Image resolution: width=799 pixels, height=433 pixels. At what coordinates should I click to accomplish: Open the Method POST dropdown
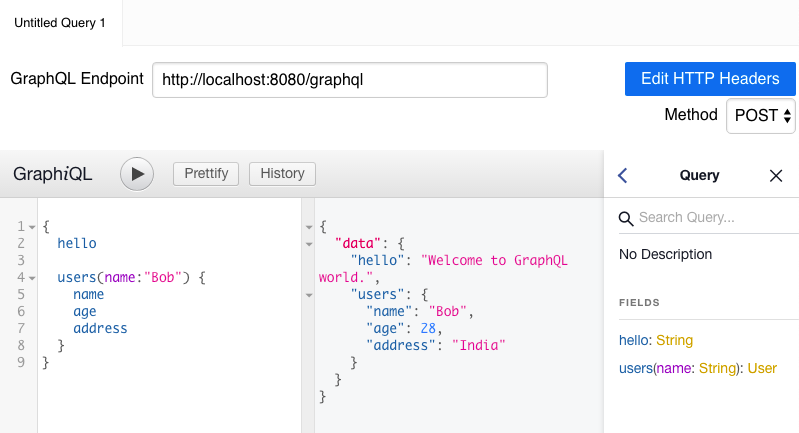(761, 116)
